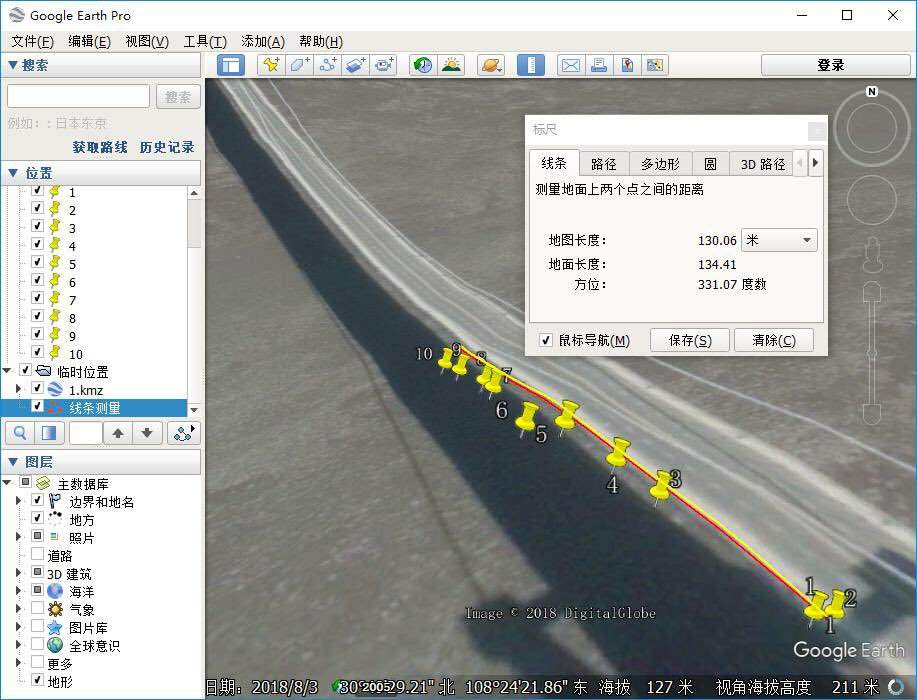Click the Add Placemark pushpin toolbar icon
Screen dimensions: 917x700
[x=270, y=65]
